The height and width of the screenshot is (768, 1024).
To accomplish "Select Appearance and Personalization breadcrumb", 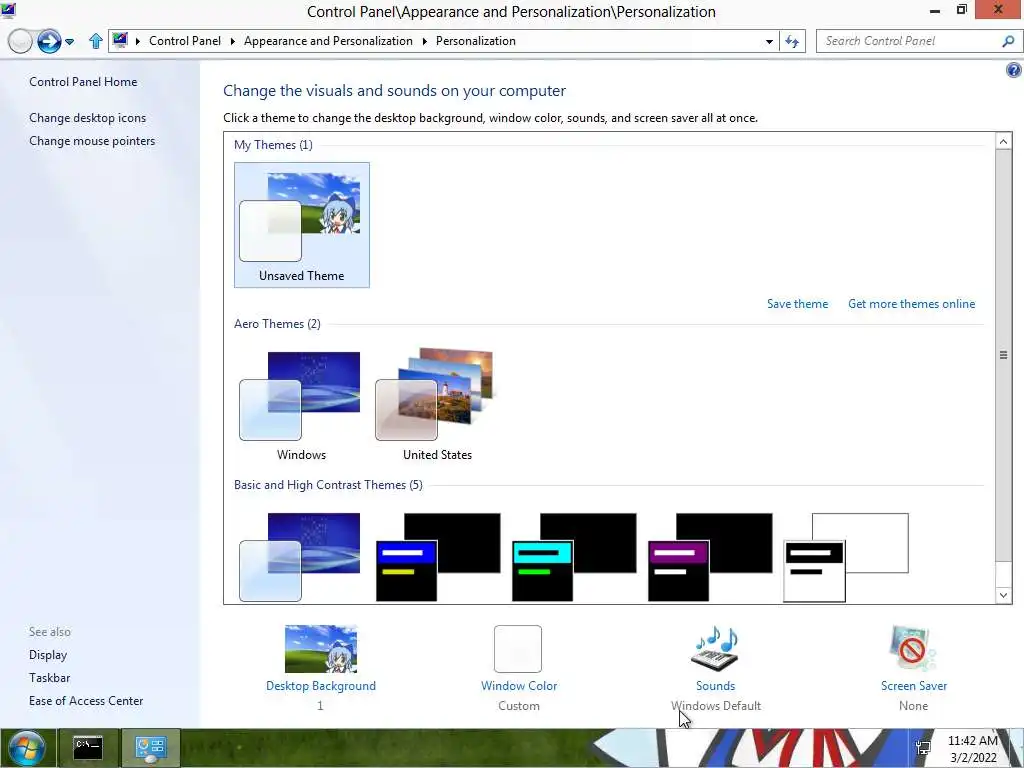I will pos(328,40).
